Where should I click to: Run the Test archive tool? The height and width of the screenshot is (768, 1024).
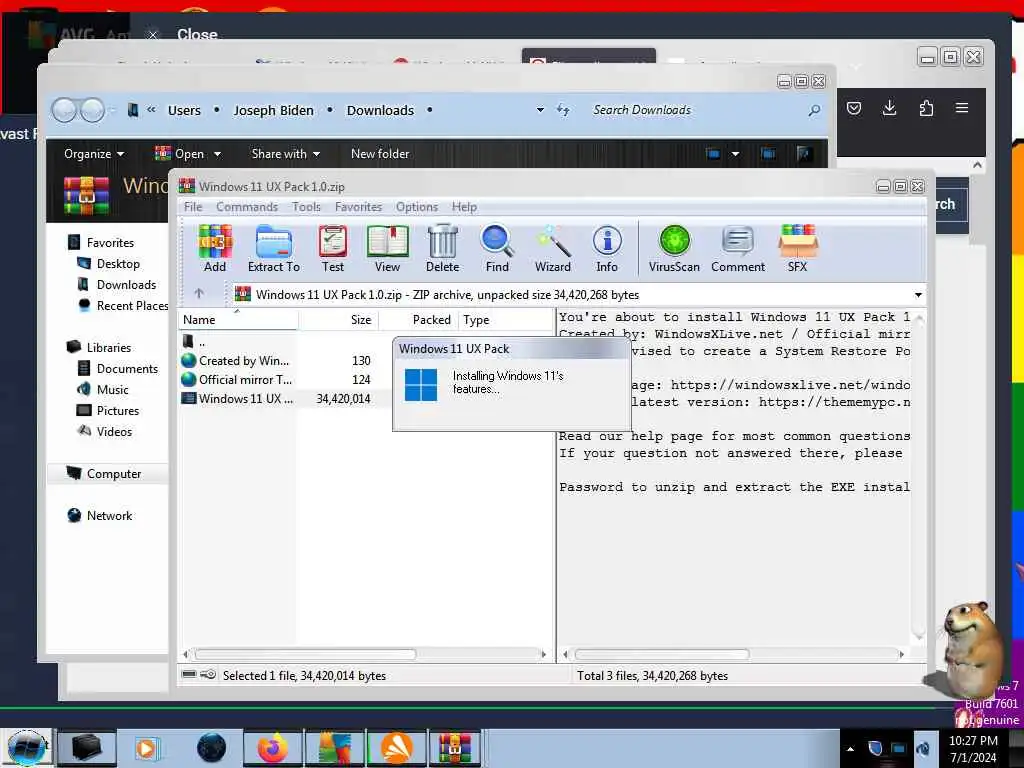click(332, 248)
